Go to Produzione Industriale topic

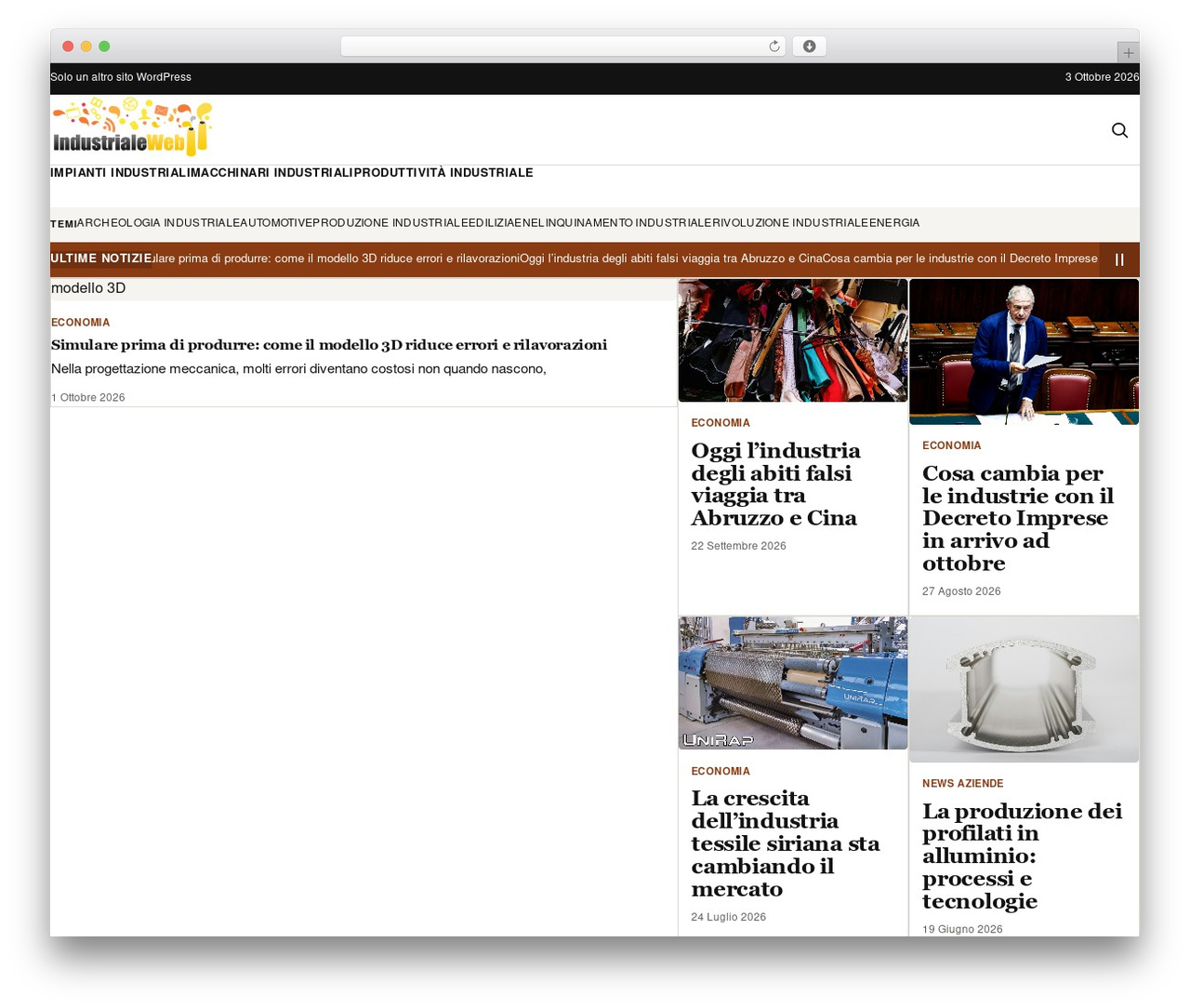pos(389,223)
